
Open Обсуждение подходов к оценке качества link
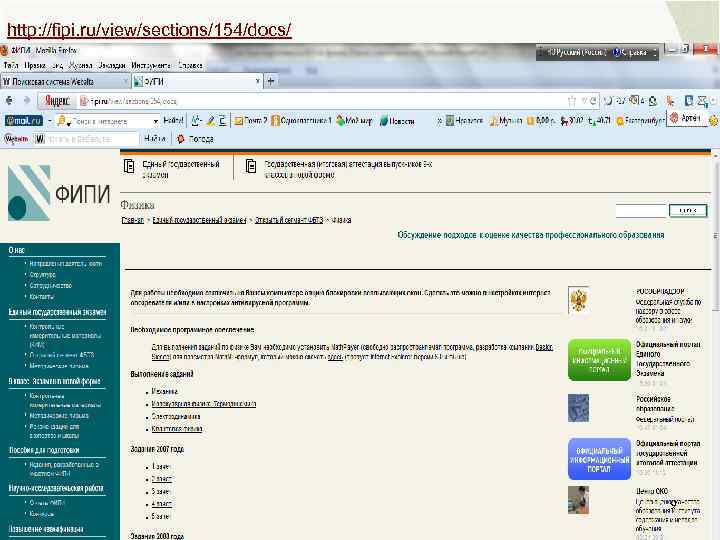click(x=531, y=235)
